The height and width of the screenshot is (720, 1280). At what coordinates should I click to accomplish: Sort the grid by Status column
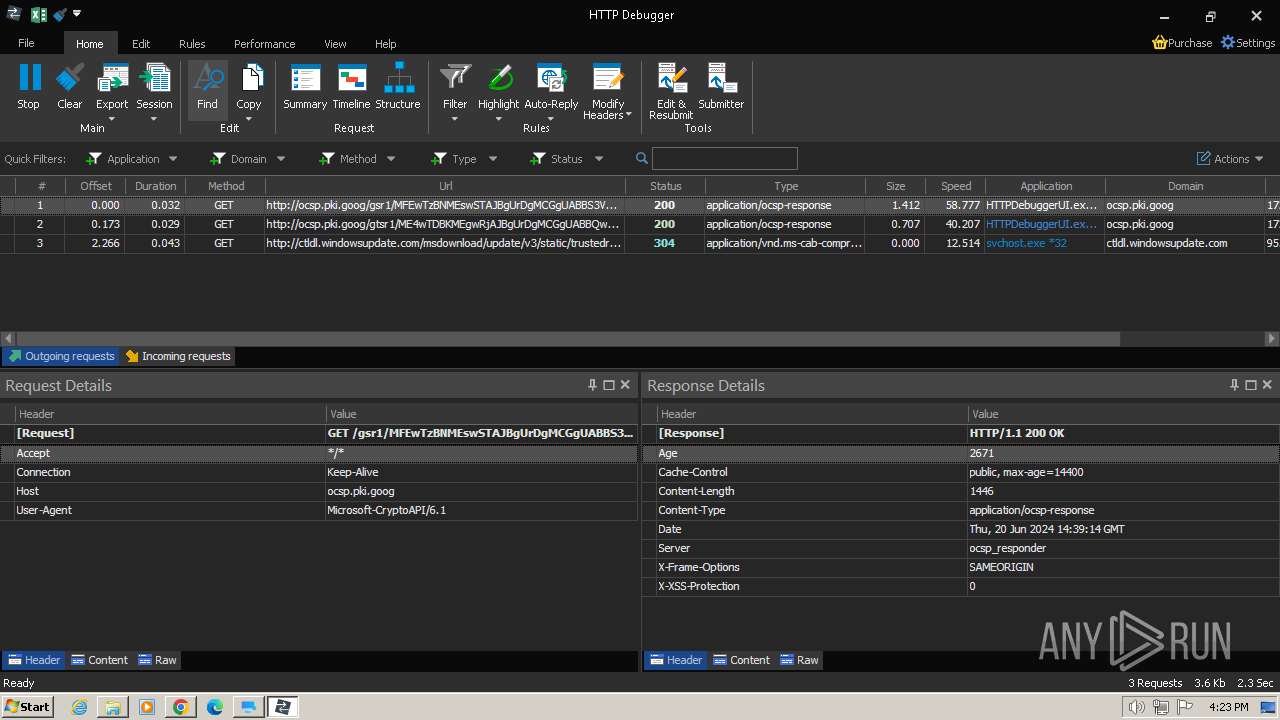click(x=665, y=186)
